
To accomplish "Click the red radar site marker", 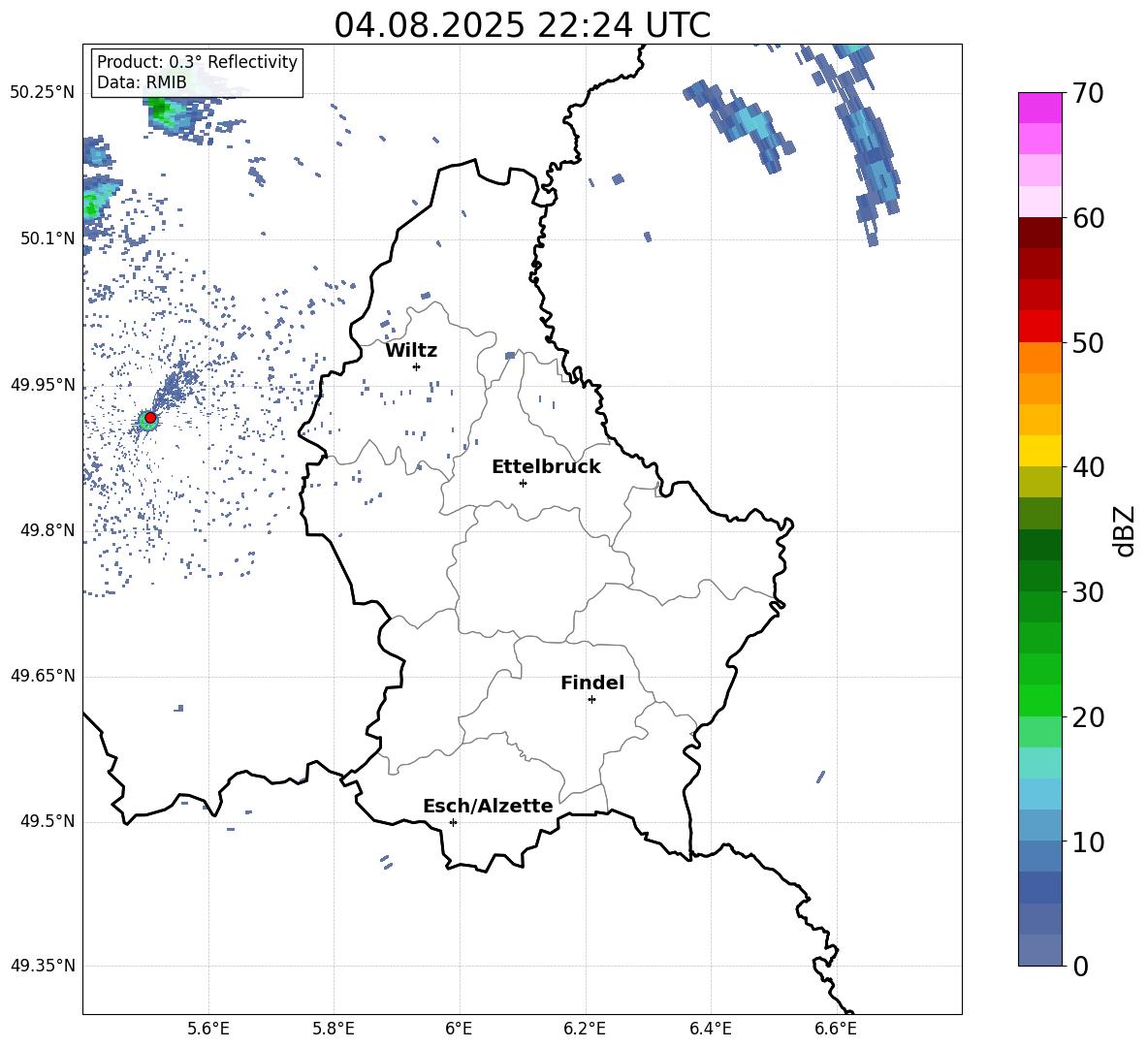I will click(150, 418).
